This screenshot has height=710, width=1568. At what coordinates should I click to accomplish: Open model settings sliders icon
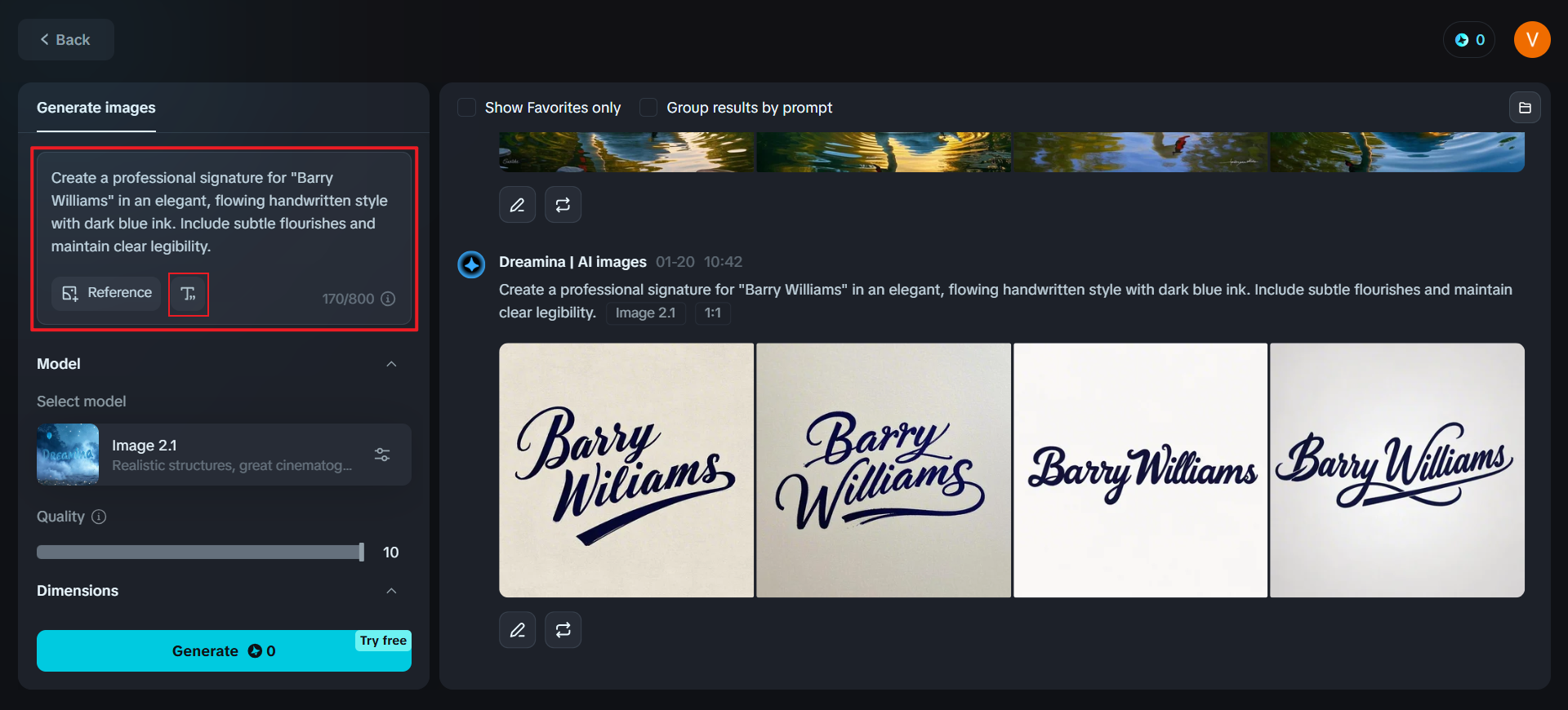(382, 455)
